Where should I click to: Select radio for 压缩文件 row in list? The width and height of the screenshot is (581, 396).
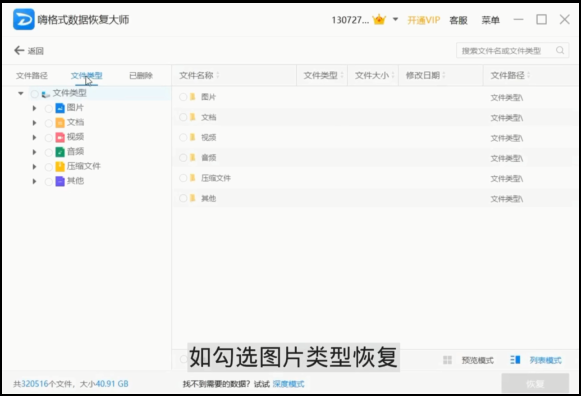pyautogui.click(x=183, y=178)
